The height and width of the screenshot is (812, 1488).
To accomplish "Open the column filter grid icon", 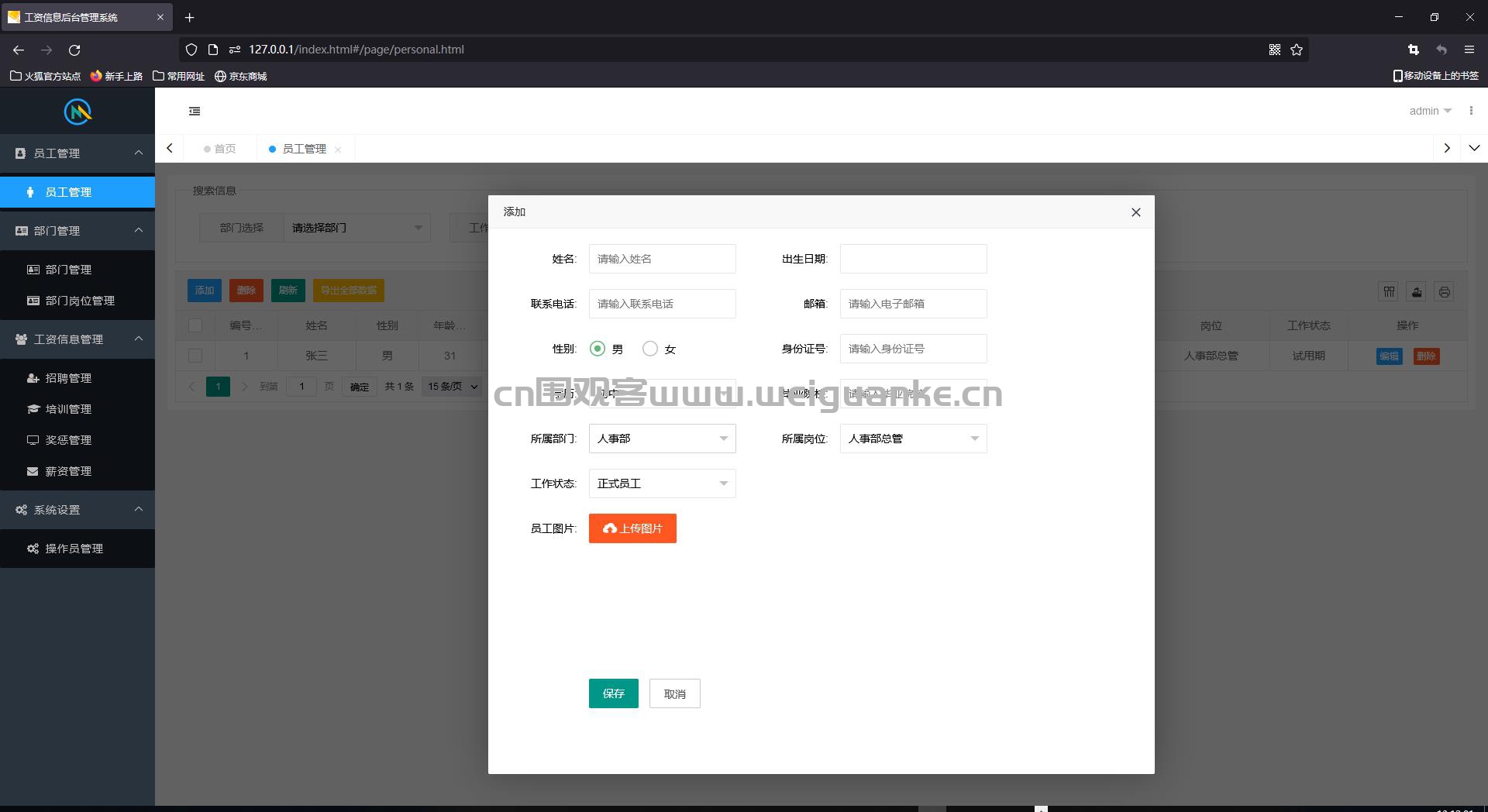I will [1389, 292].
